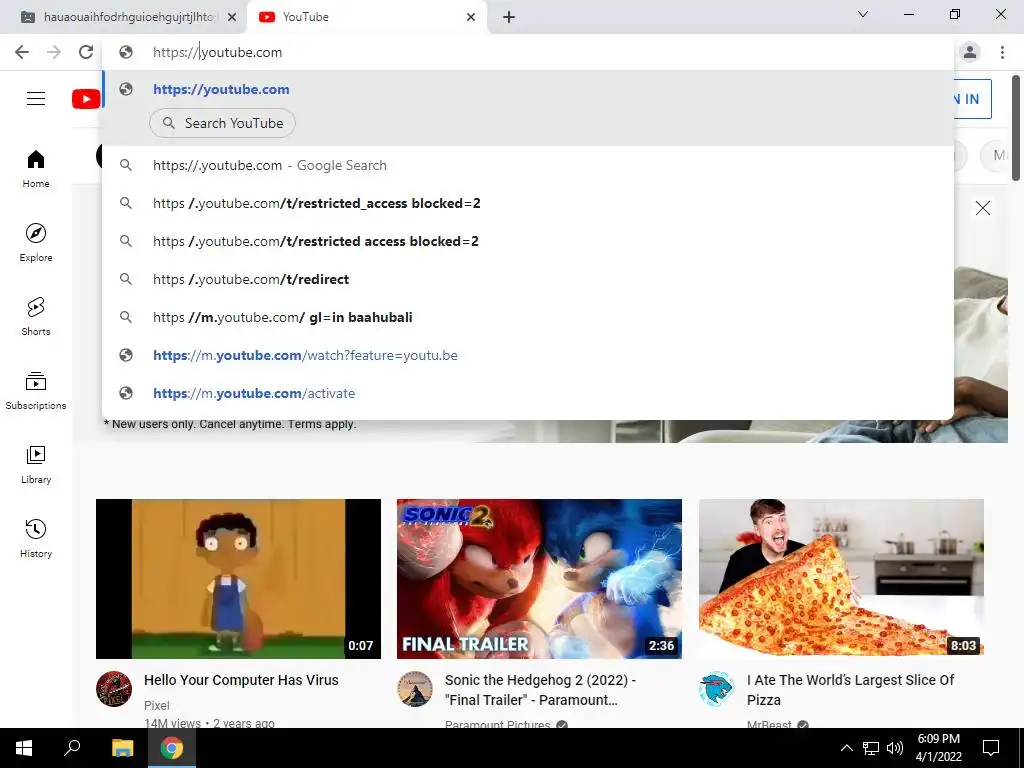The width and height of the screenshot is (1024, 768).
Task: Click Chrome icon in taskbar
Action: (x=172, y=748)
